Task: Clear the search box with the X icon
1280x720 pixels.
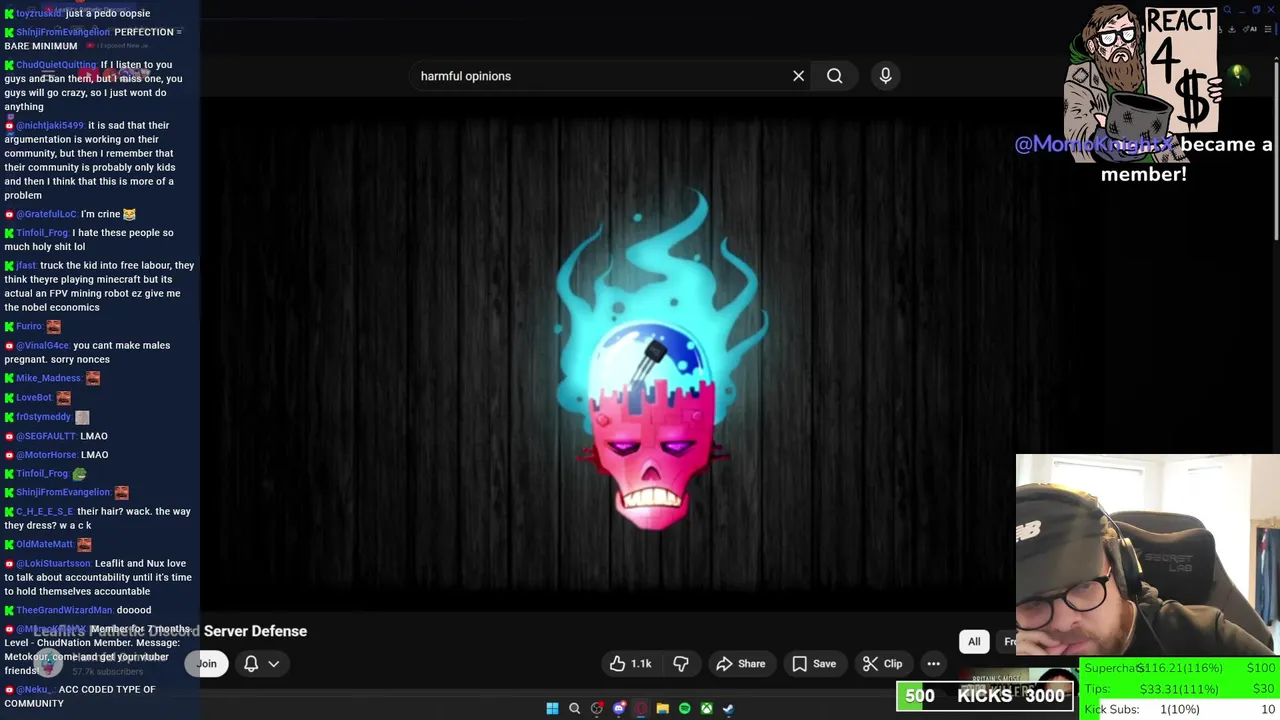Action: point(798,76)
